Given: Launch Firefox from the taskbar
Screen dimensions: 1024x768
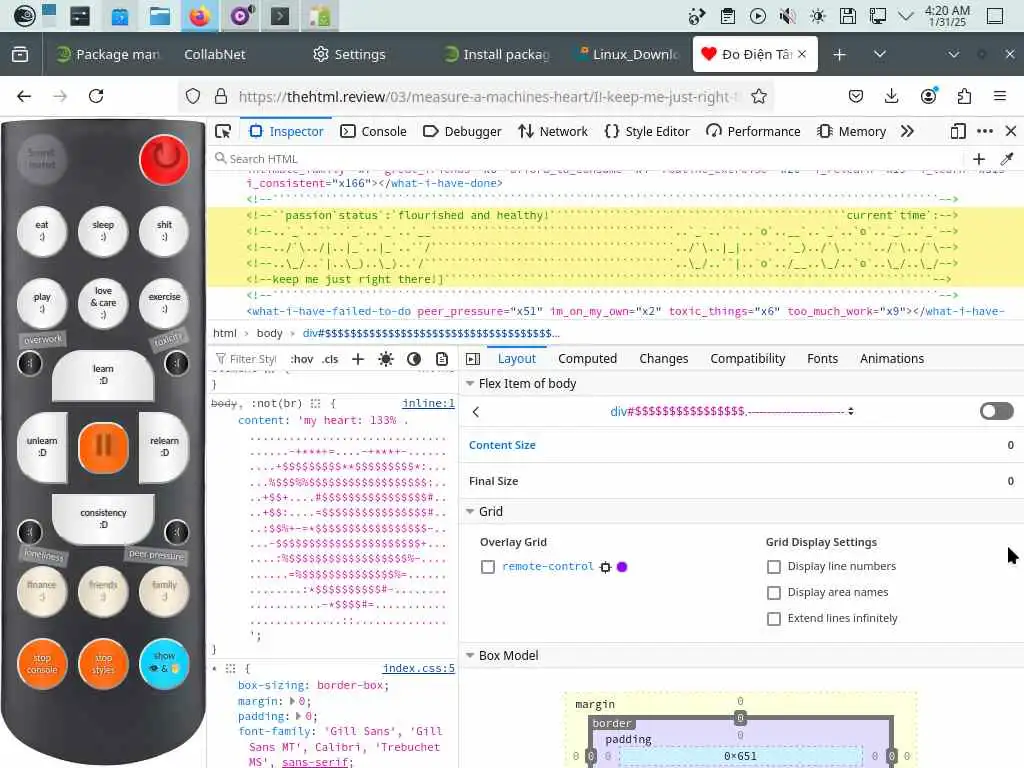Looking at the screenshot, I should (200, 16).
